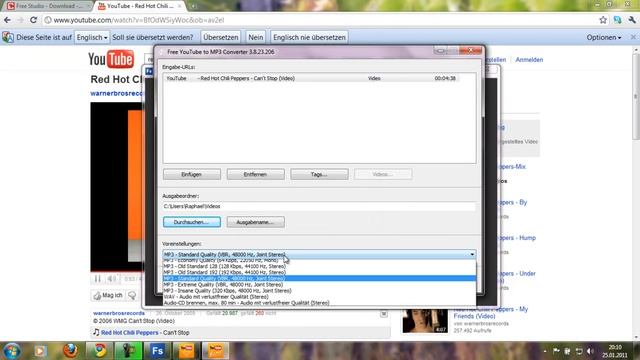
Task: Open the Chrome wrench settings menu
Action: [x=632, y=20]
